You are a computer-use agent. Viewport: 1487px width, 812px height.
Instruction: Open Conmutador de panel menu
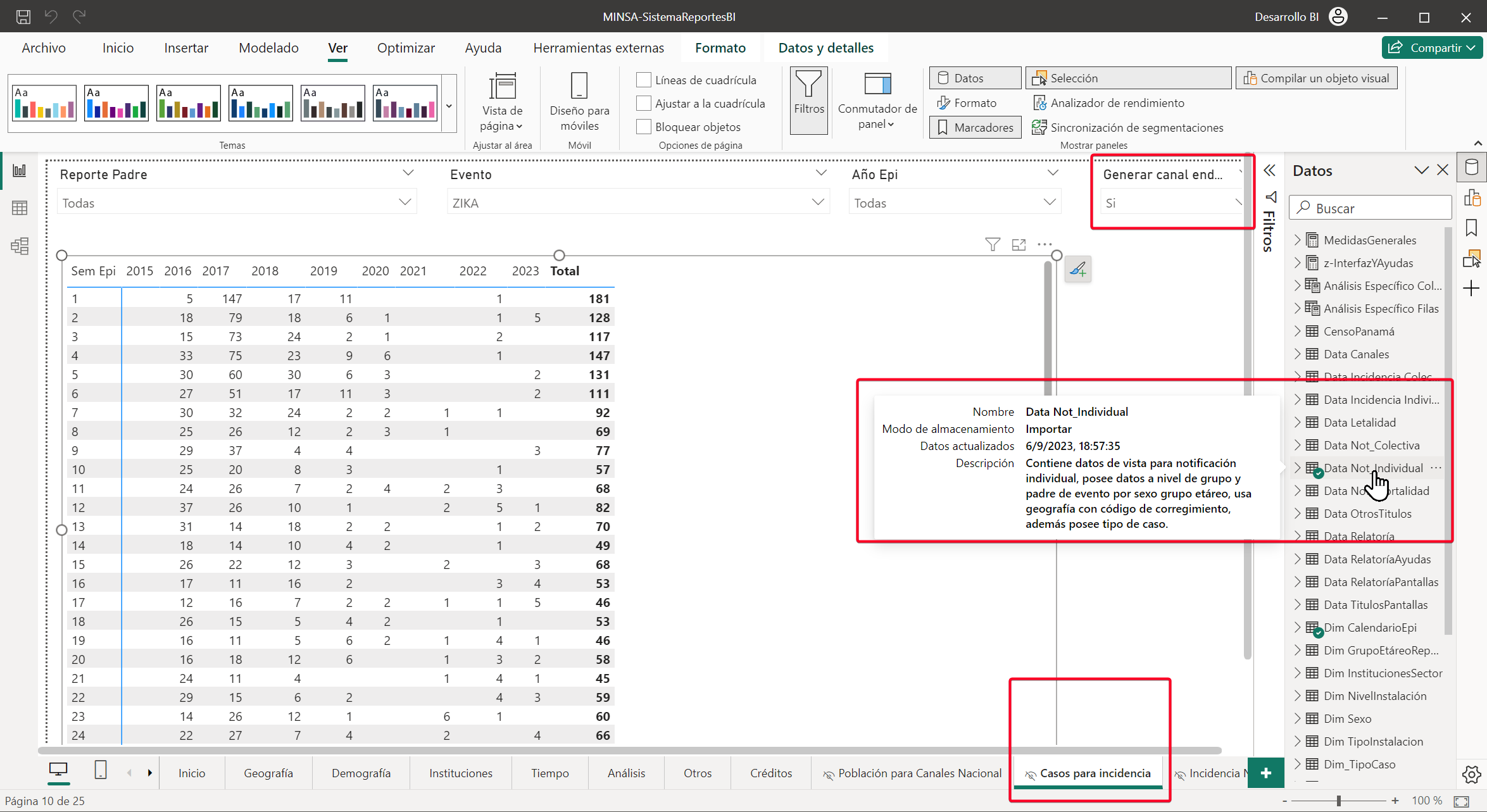coord(877,102)
